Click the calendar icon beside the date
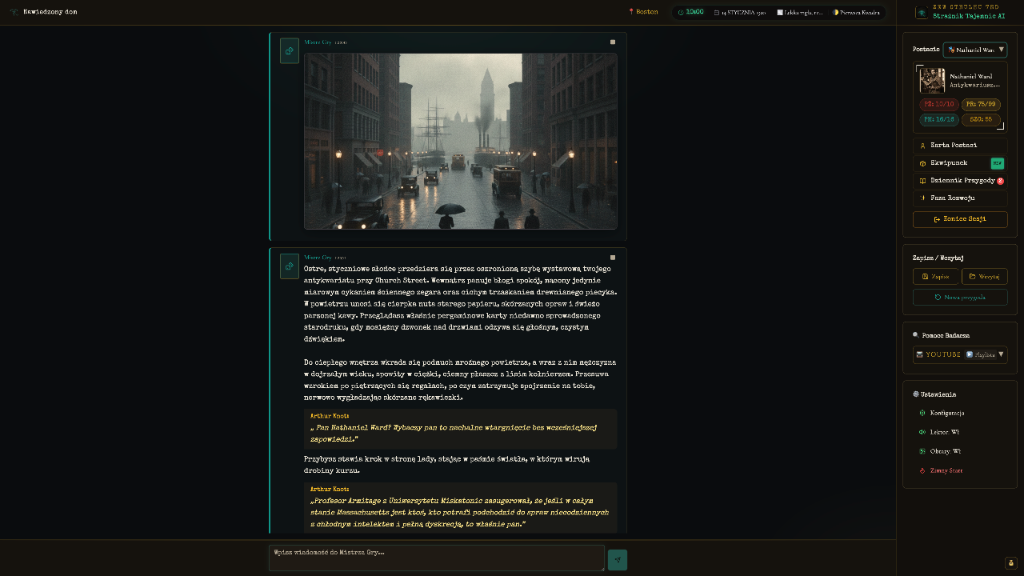Image resolution: width=1024 pixels, height=576 pixels. (716, 12)
